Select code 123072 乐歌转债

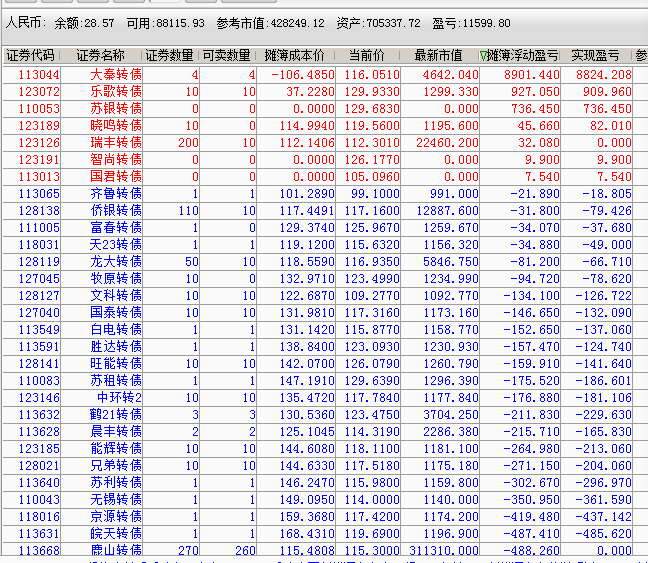point(39,92)
